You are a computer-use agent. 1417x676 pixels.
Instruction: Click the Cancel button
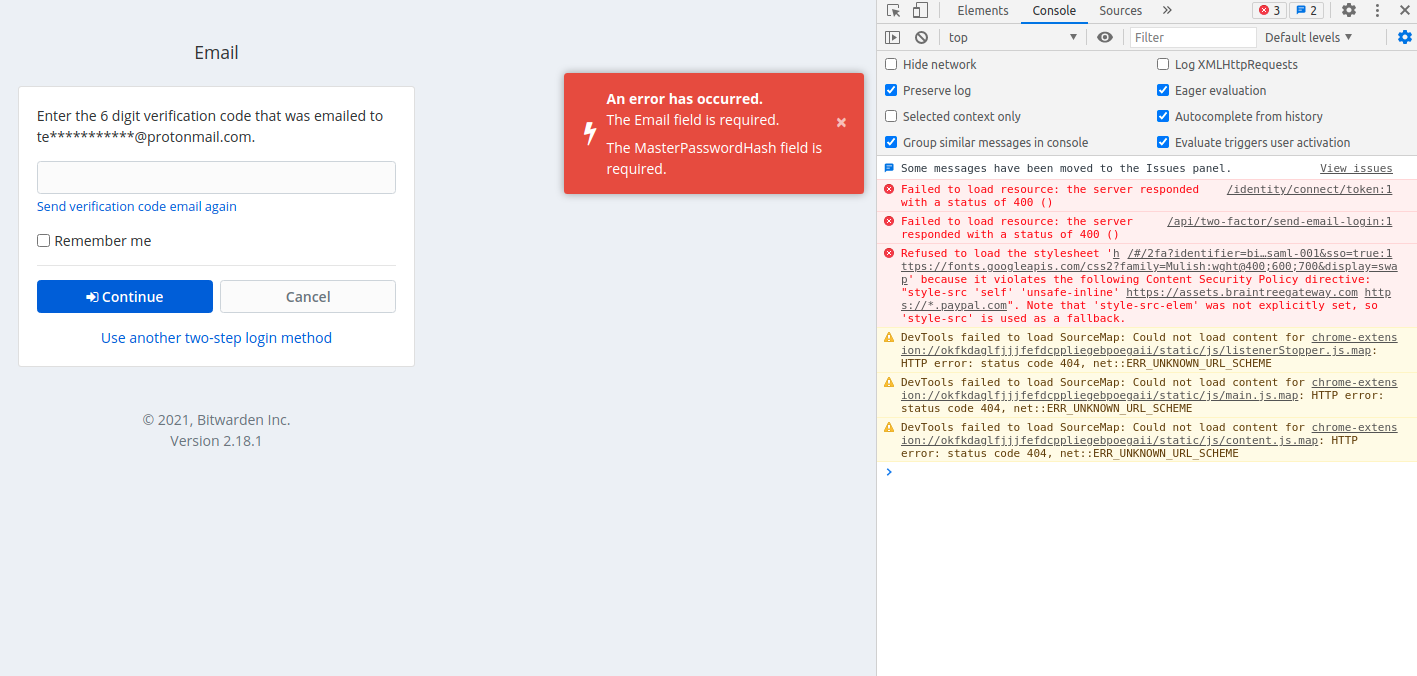pyautogui.click(x=308, y=297)
